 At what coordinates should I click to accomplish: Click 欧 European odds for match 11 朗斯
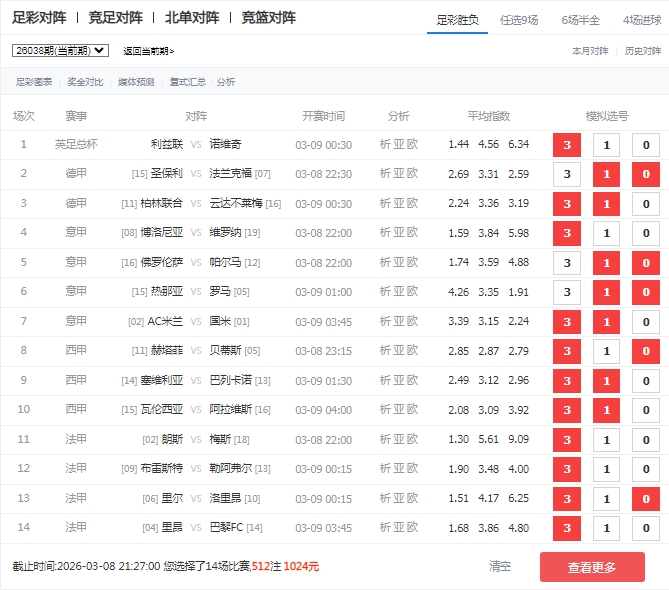tap(412, 440)
